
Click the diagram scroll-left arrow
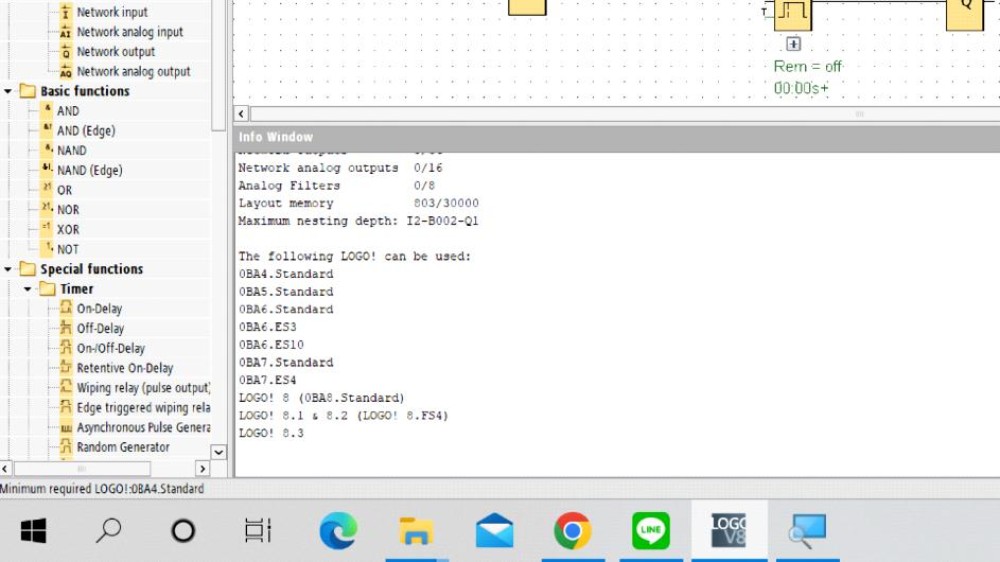241,114
